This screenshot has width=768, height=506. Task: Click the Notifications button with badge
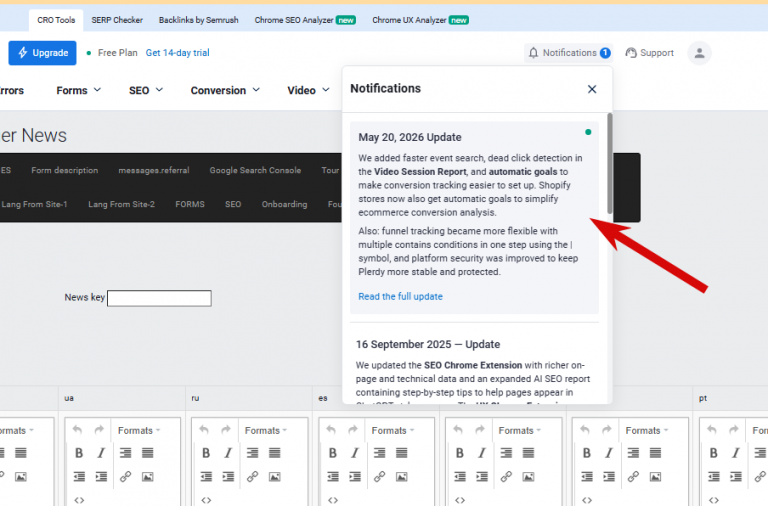tap(569, 53)
